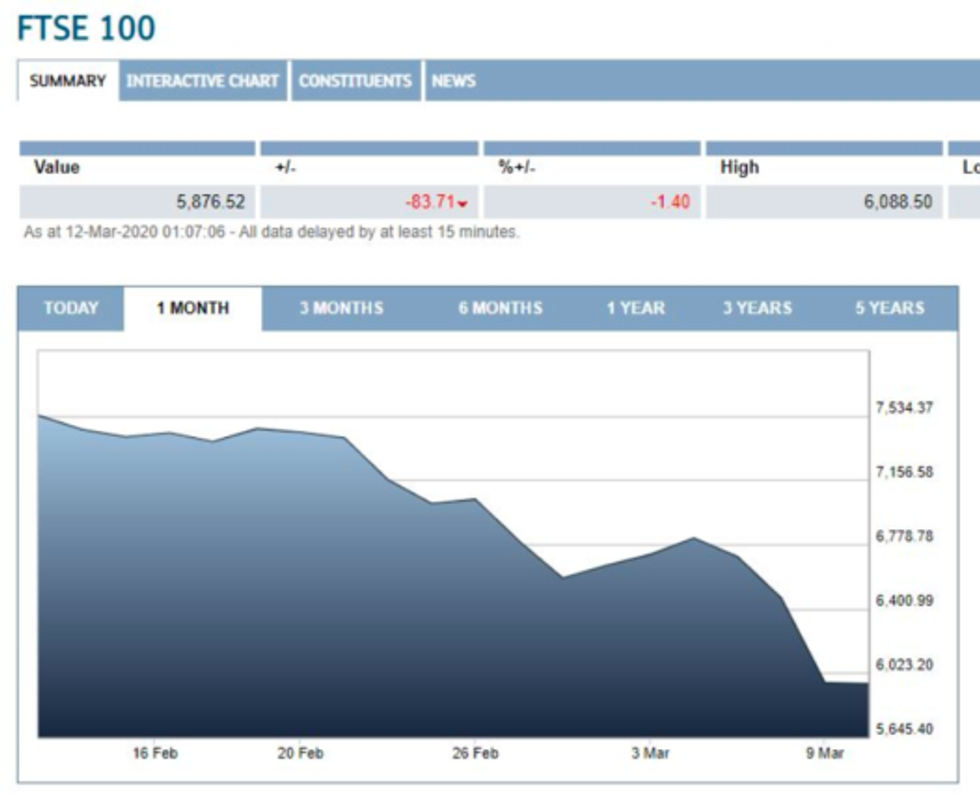Click the red down arrow beside -83.71
The image size is (980, 801).
[x=463, y=205]
